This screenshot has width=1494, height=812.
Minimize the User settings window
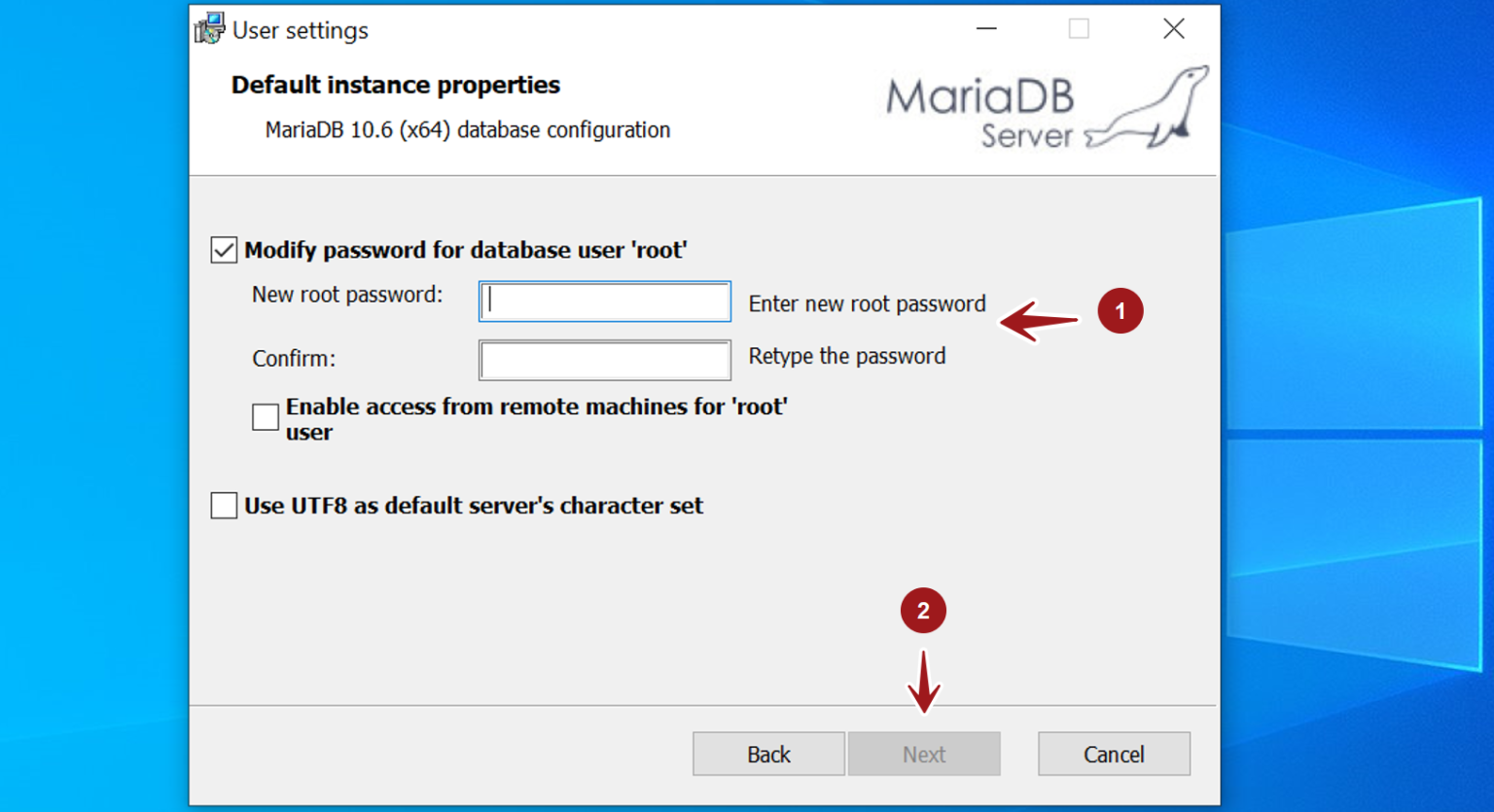click(x=985, y=29)
